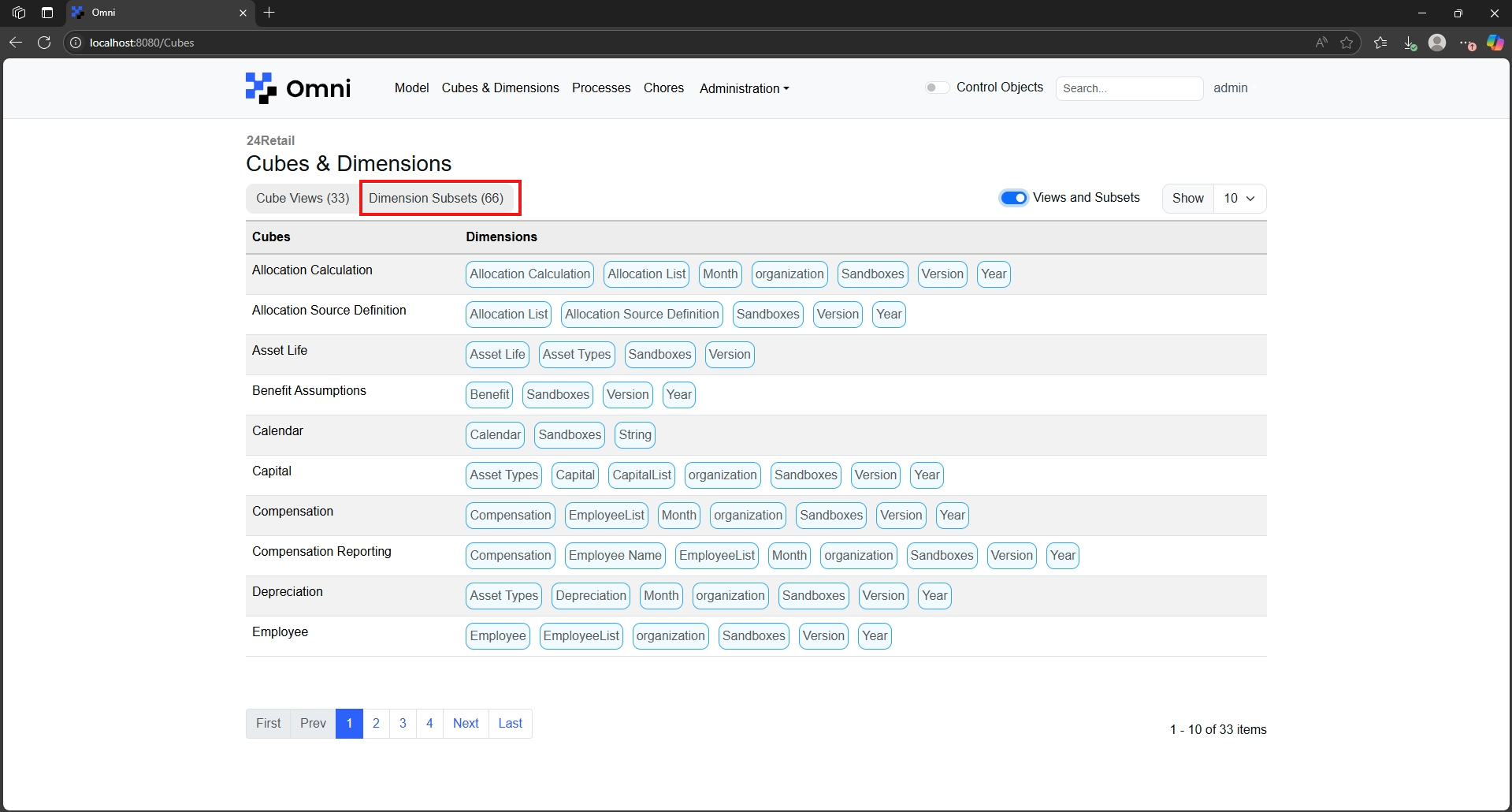
Task: Click current page 1 button
Action: pos(349,724)
